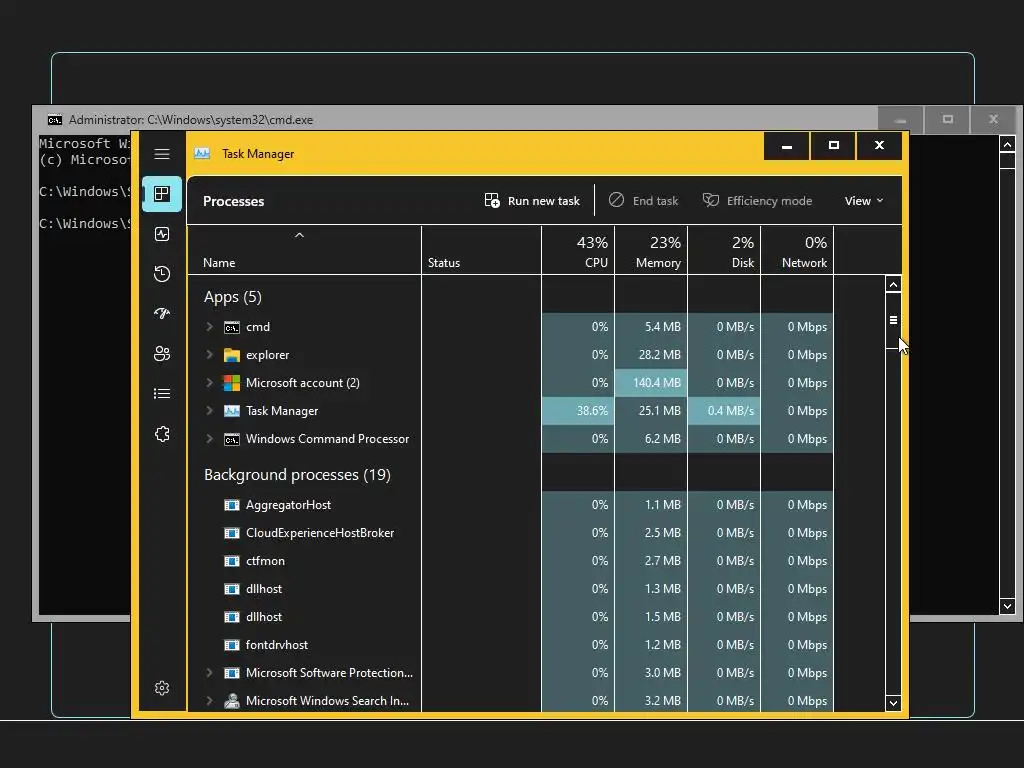1024x768 pixels.
Task: Open the Startup apps sidebar icon
Action: [162, 313]
